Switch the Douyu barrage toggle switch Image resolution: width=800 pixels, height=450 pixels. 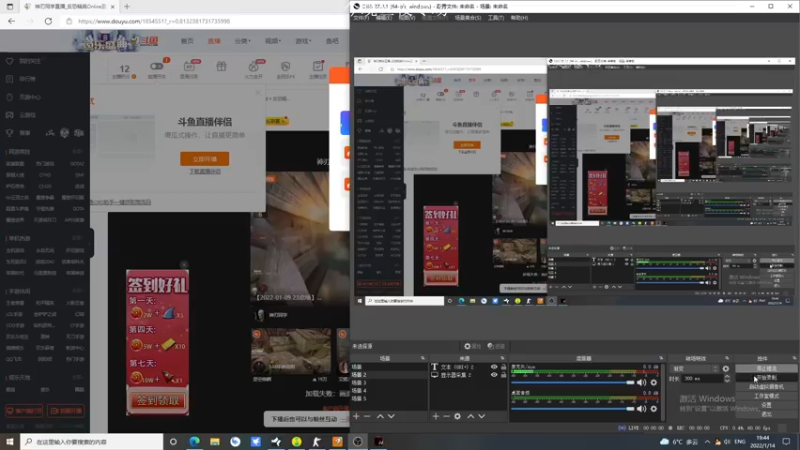[x=156, y=66]
